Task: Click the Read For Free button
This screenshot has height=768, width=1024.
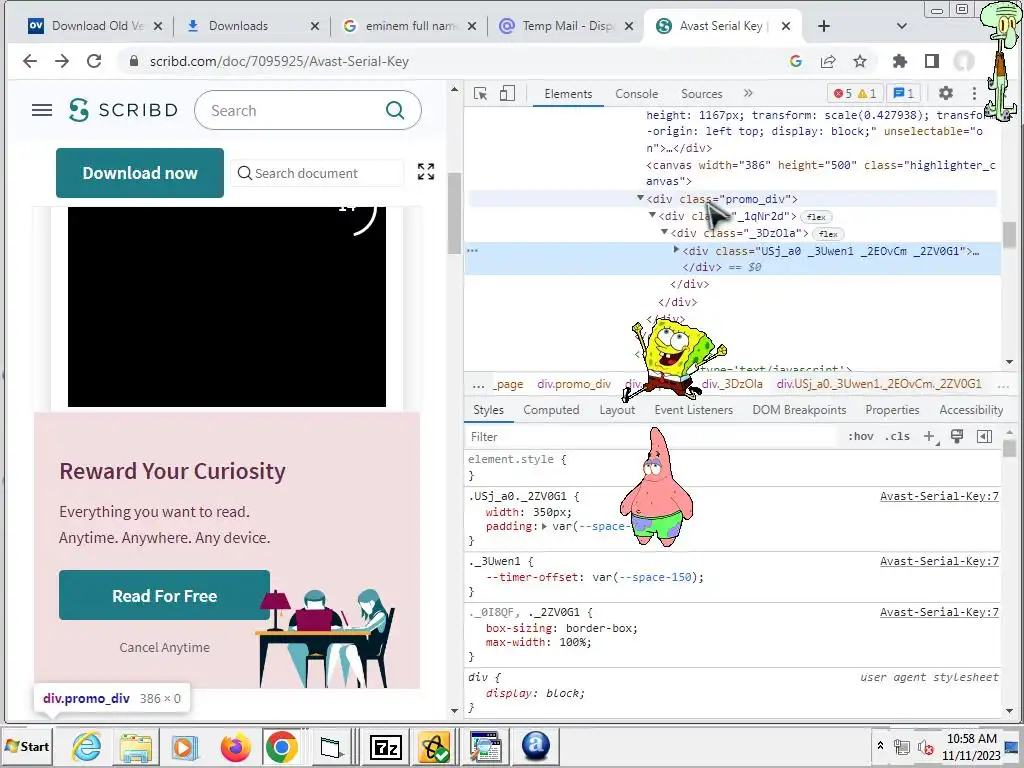Action: pyautogui.click(x=164, y=596)
